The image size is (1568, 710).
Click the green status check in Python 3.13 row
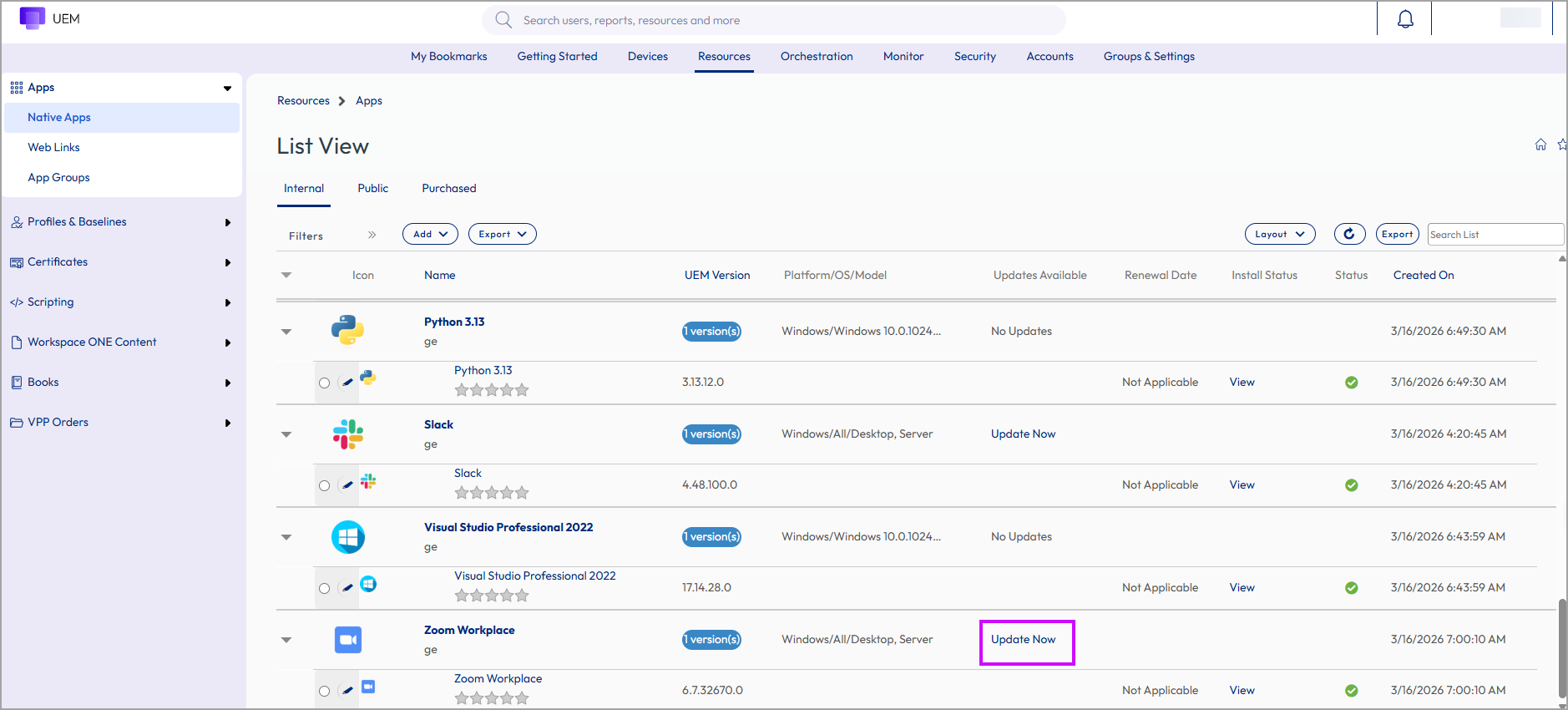click(x=1351, y=383)
